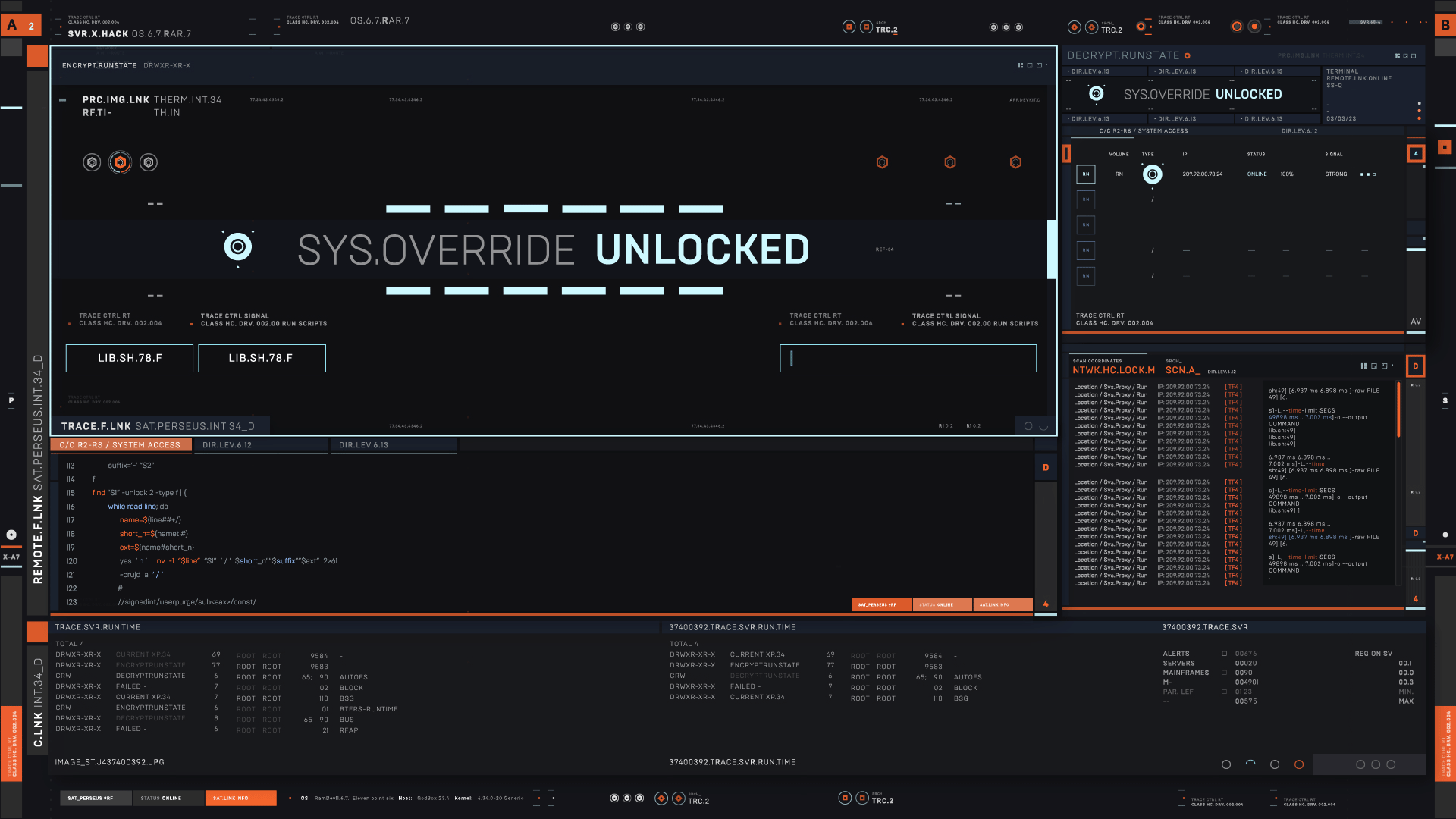Click grid layout icon in ENCRYPT.RUNSTATE header

1020,66
